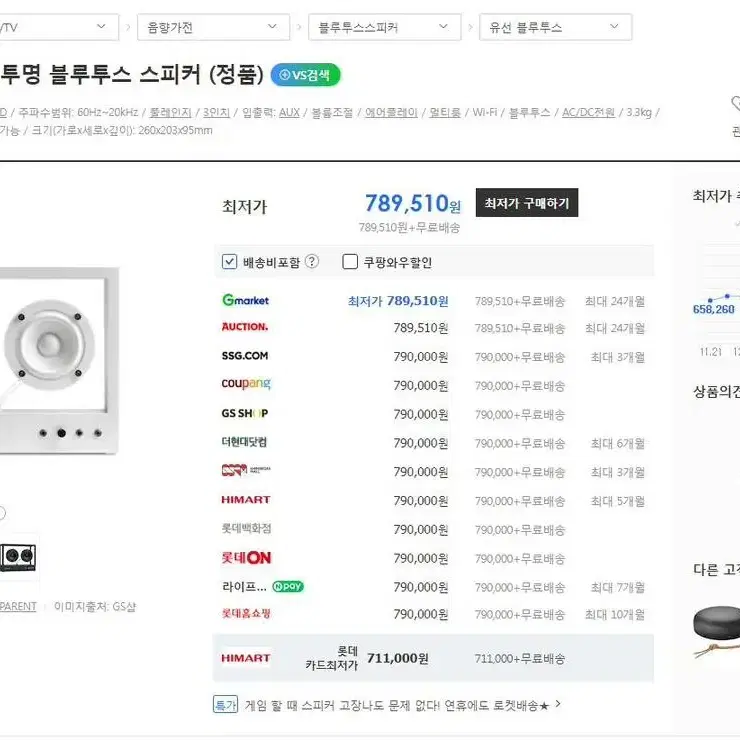The image size is (740, 740).
Task: Open the HIMART logo in the 790,000원 row
Action: (245, 500)
